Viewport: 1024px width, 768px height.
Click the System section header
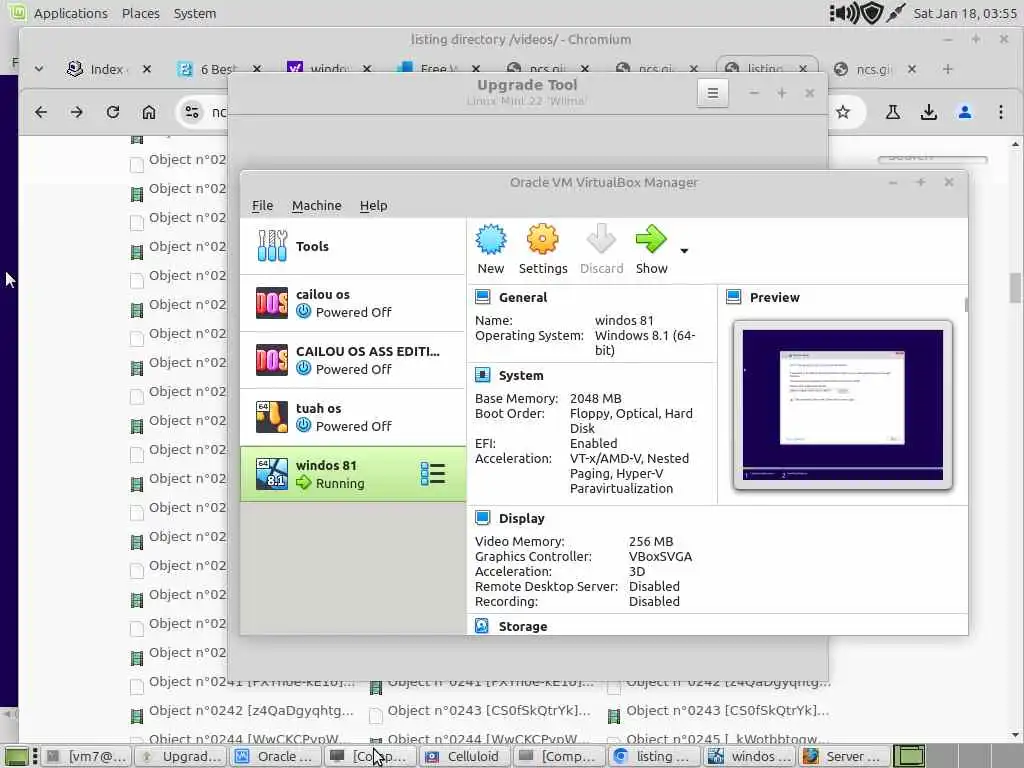tap(520, 376)
